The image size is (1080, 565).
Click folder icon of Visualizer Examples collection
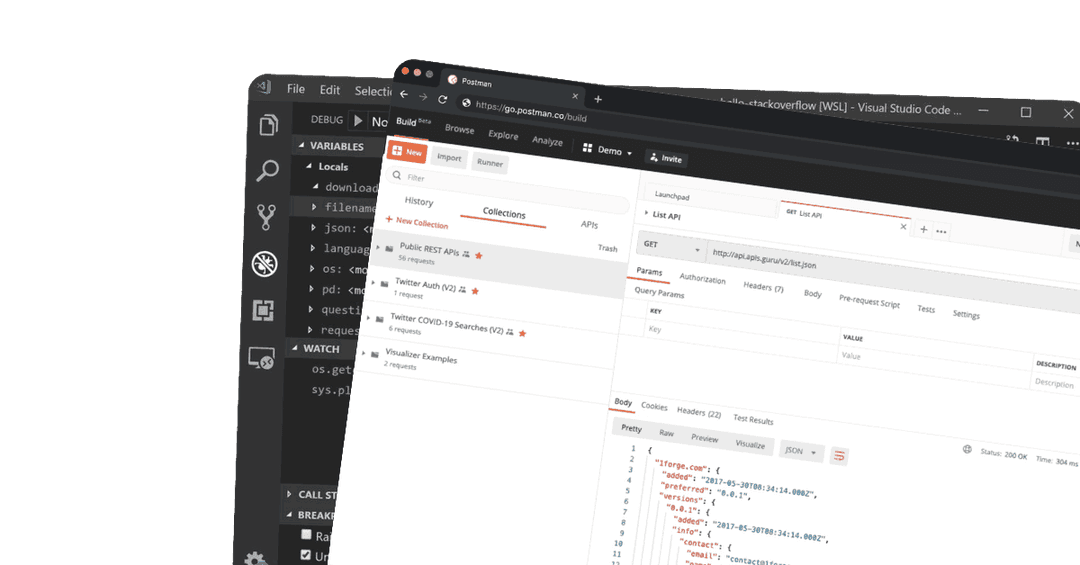tap(375, 354)
